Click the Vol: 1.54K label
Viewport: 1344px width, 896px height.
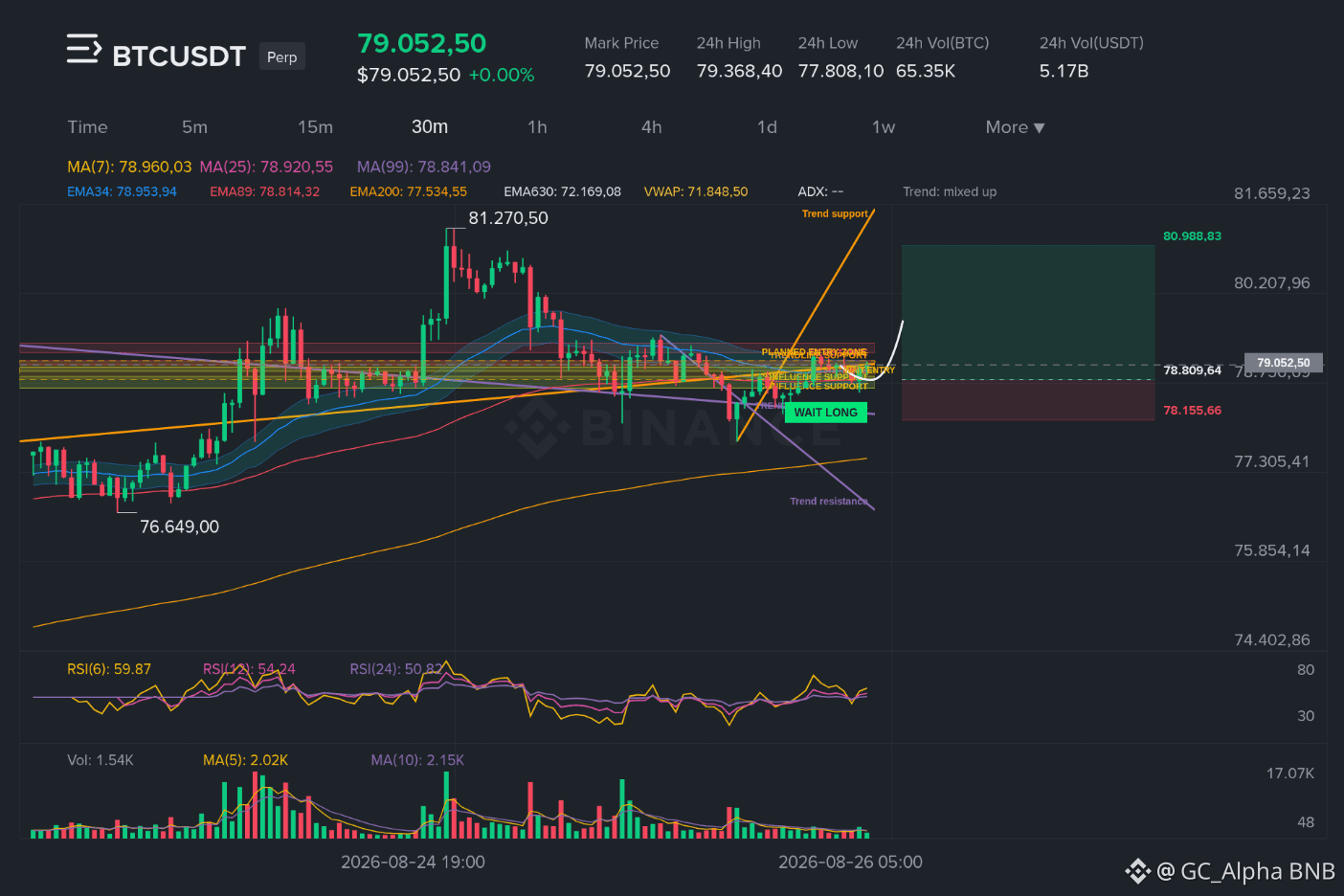coord(101,760)
